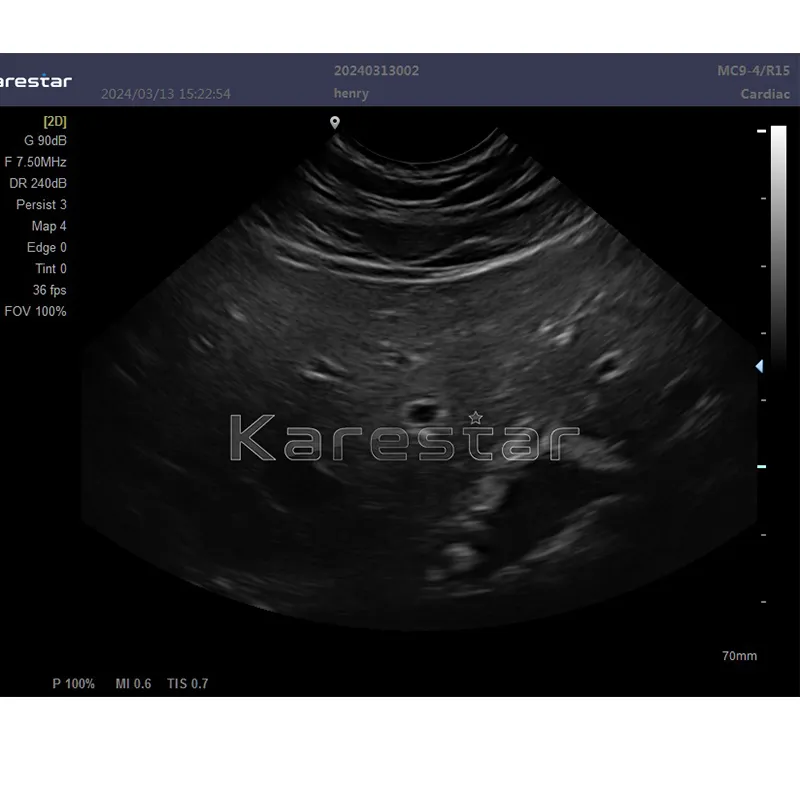Click the dynamic range DR 240dB
Screen dimensions: 800x800
point(38,183)
